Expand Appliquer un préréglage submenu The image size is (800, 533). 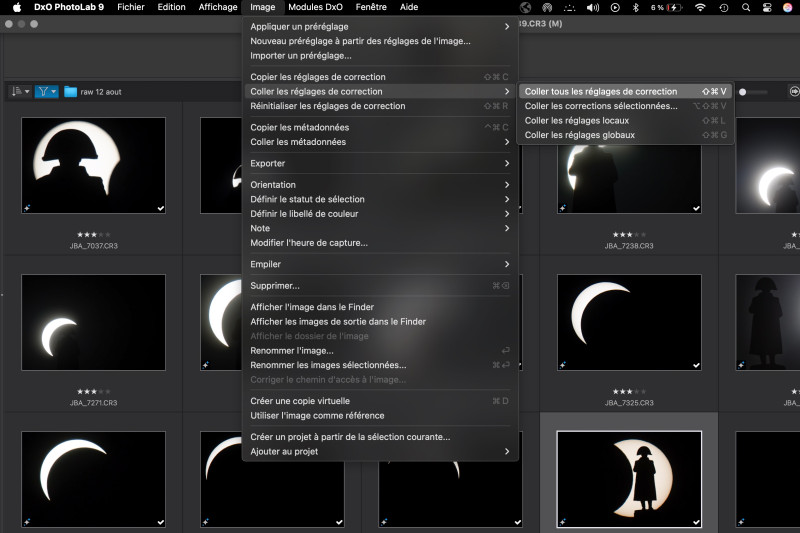point(380,27)
